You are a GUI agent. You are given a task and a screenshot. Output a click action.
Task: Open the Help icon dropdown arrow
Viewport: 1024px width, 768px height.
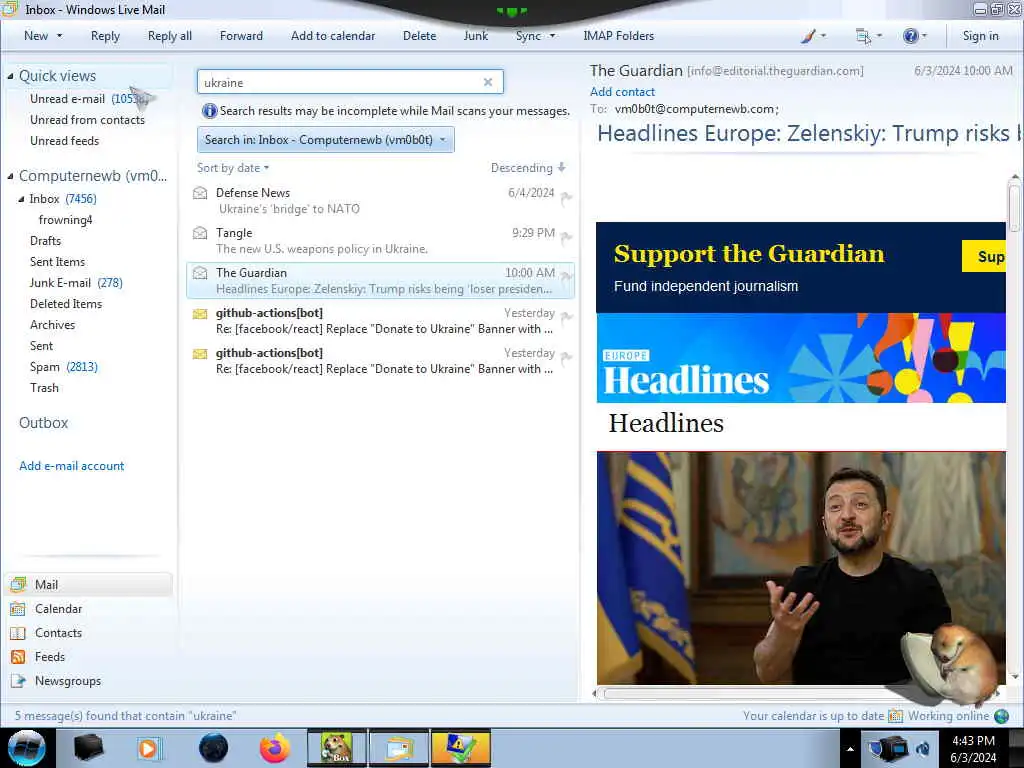tap(923, 36)
